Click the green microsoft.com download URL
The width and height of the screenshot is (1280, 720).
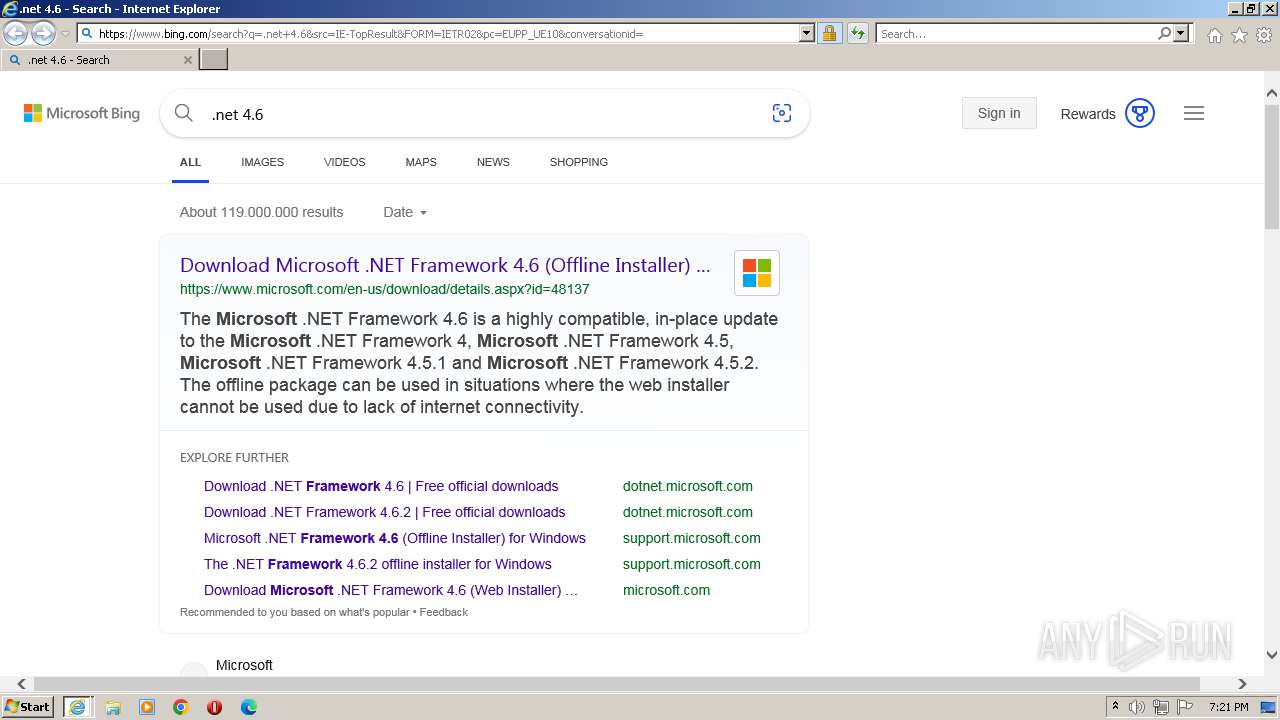[x=384, y=289]
